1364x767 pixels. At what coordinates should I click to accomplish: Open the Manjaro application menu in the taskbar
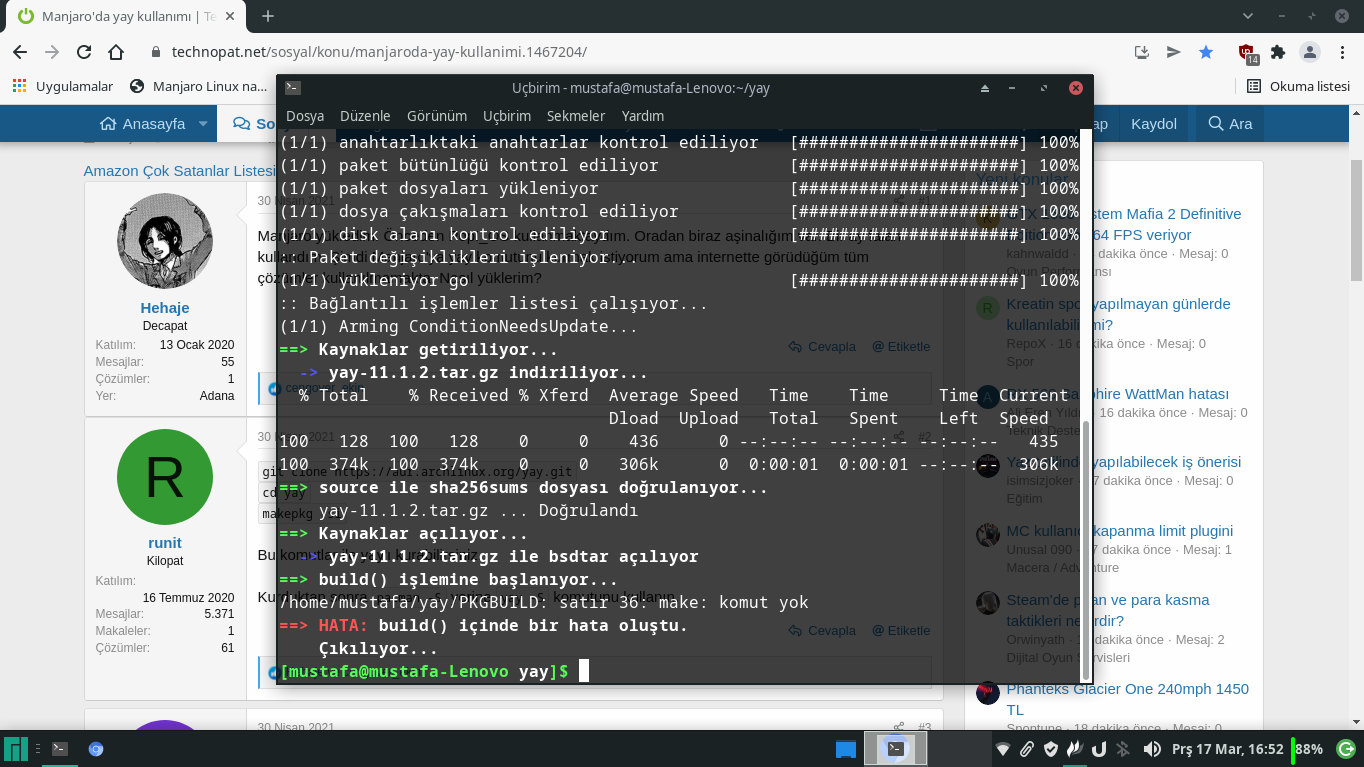coord(15,749)
